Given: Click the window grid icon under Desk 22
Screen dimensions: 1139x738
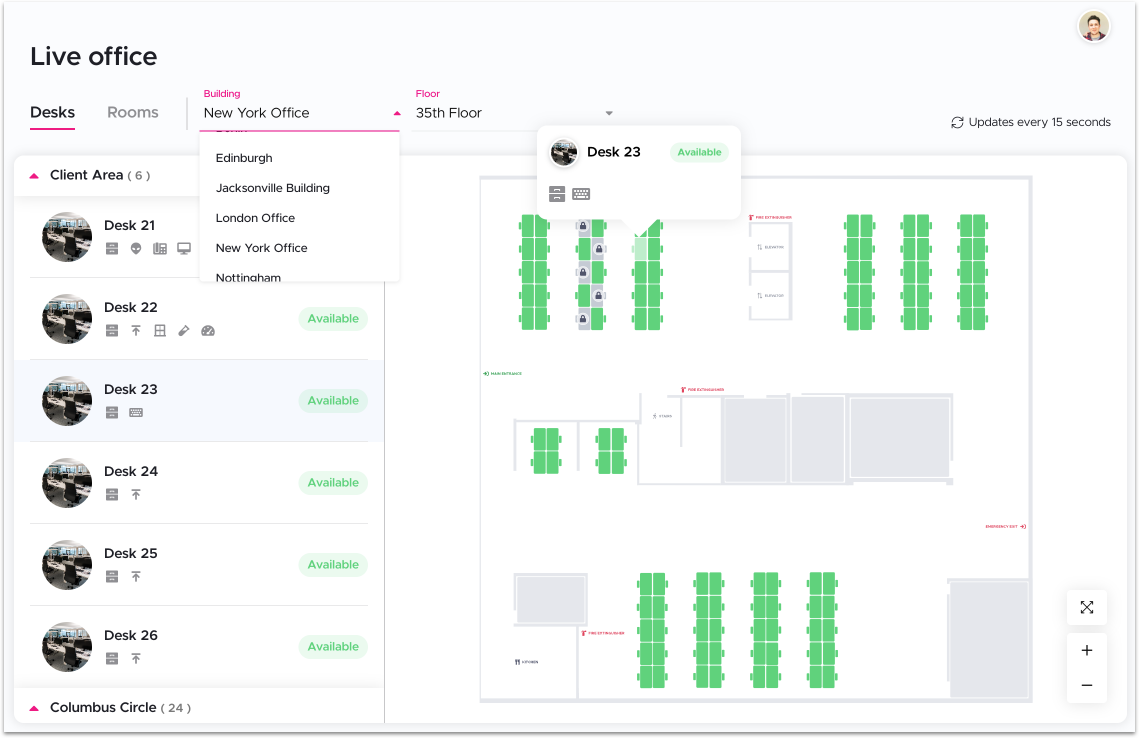Looking at the screenshot, I should click(160, 331).
